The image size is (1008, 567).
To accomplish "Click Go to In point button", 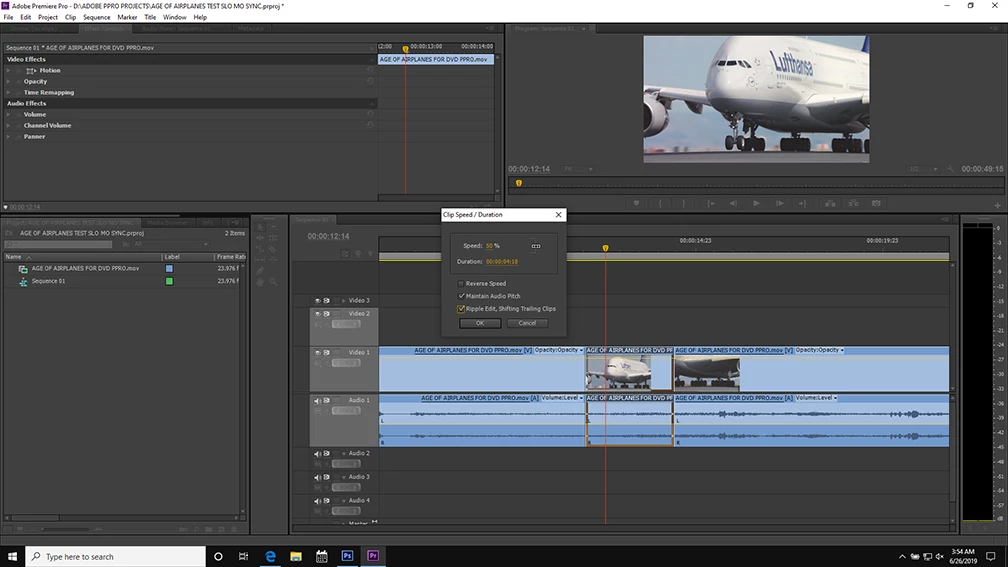I will tap(710, 203).
